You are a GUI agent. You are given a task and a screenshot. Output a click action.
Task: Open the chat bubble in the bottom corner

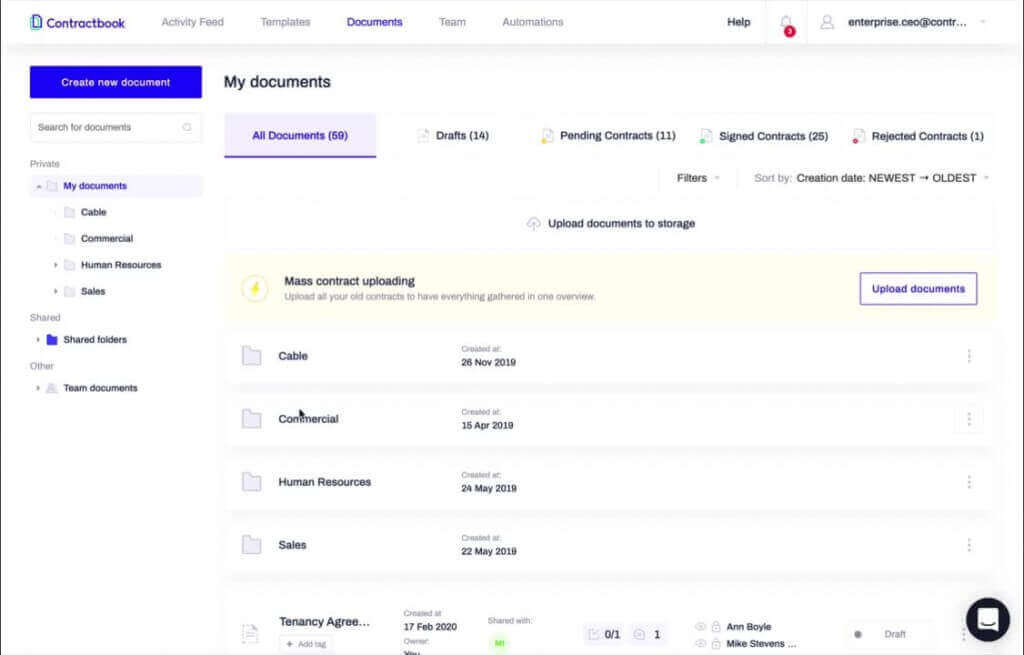click(x=988, y=620)
